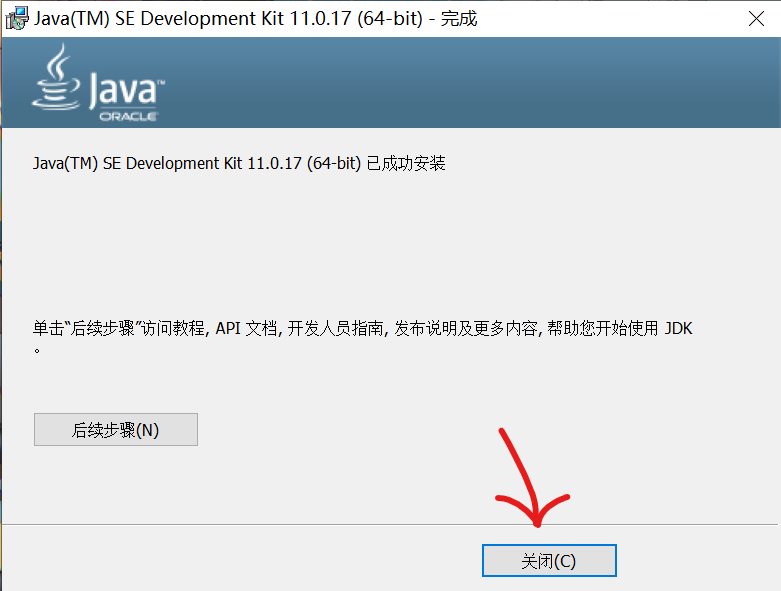The image size is (781, 591).
Task: Click '11.0.17 (64-bit)' in the success message
Action: click(304, 163)
